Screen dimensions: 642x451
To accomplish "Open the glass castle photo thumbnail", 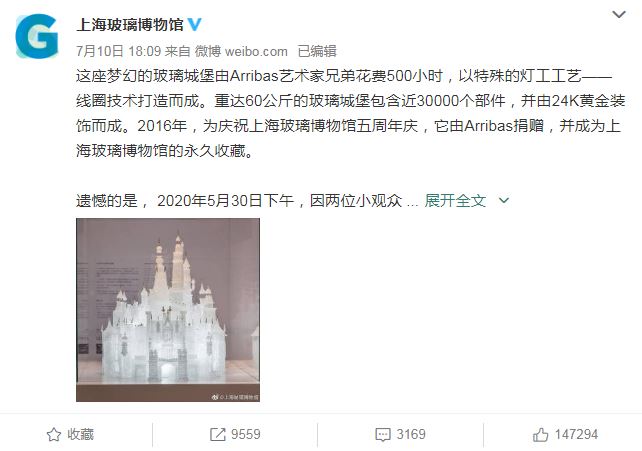I will pyautogui.click(x=168, y=310).
